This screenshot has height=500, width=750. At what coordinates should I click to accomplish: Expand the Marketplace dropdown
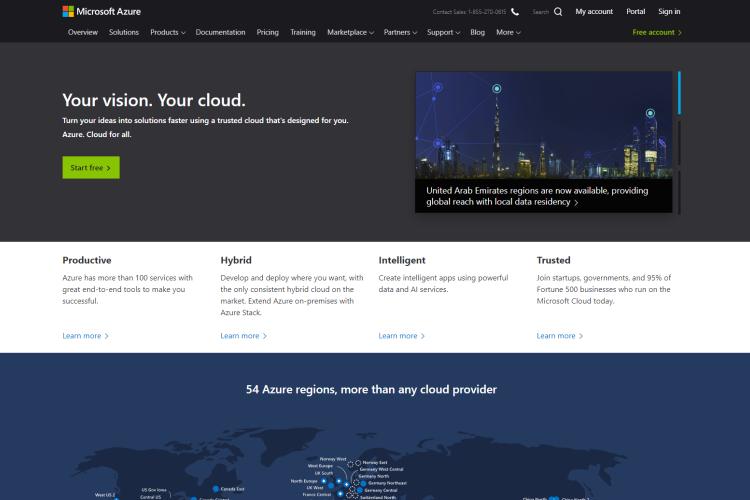pyautogui.click(x=350, y=32)
